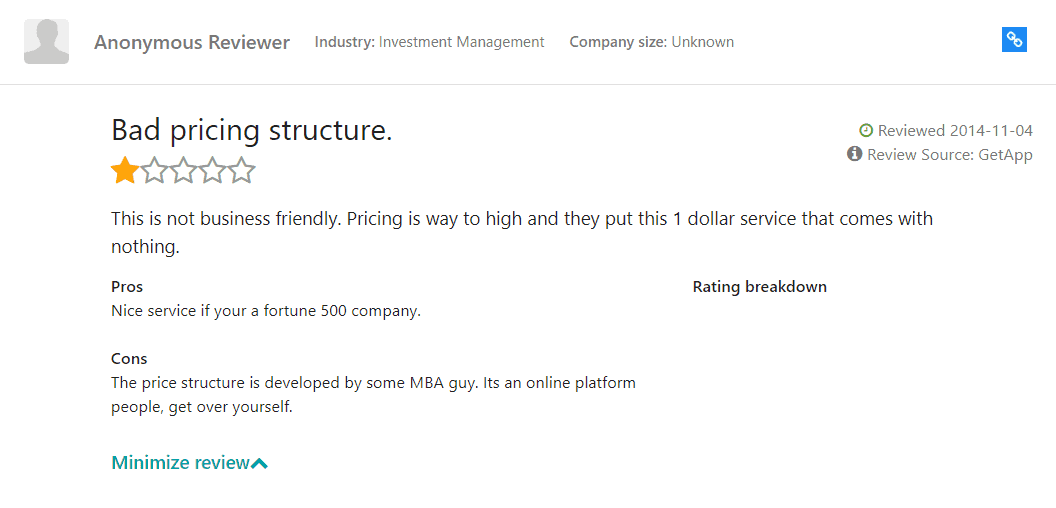Click the Anonymous Reviewer name
Viewport: 1056px width, 508px height.
(192, 42)
